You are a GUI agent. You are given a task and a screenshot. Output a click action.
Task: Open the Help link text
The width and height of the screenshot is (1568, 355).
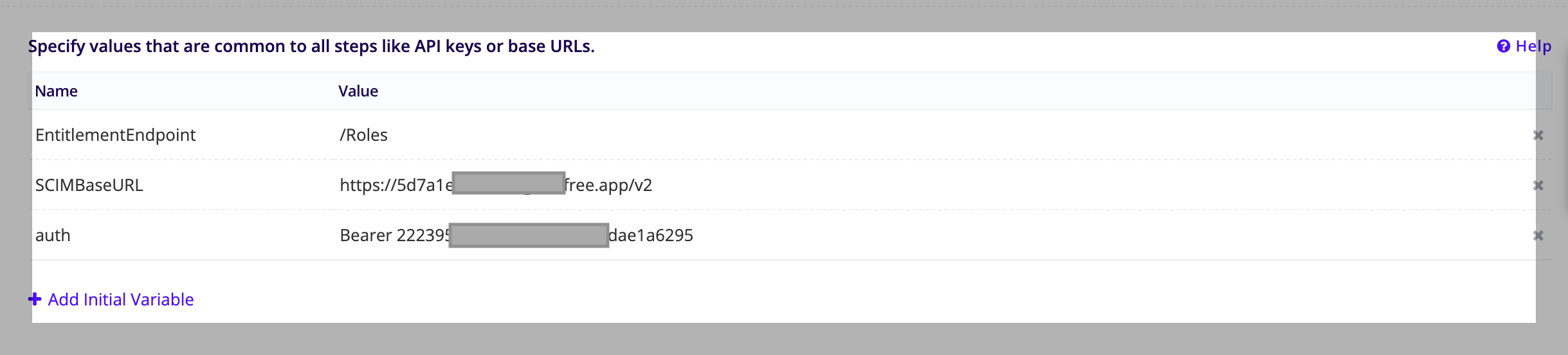[x=1533, y=46]
